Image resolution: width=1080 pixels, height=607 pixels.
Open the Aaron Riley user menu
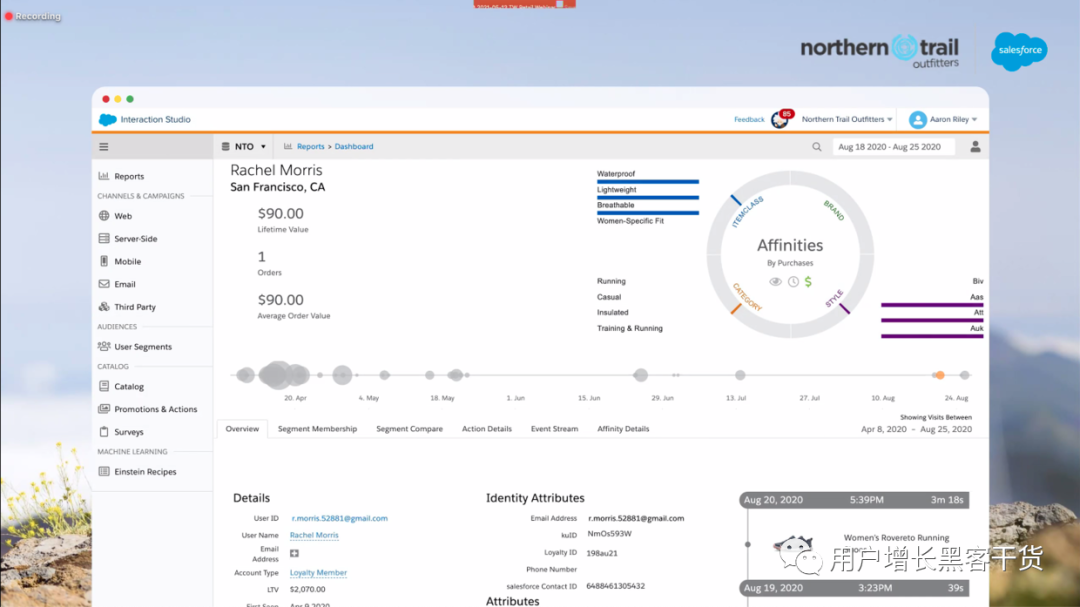click(953, 120)
